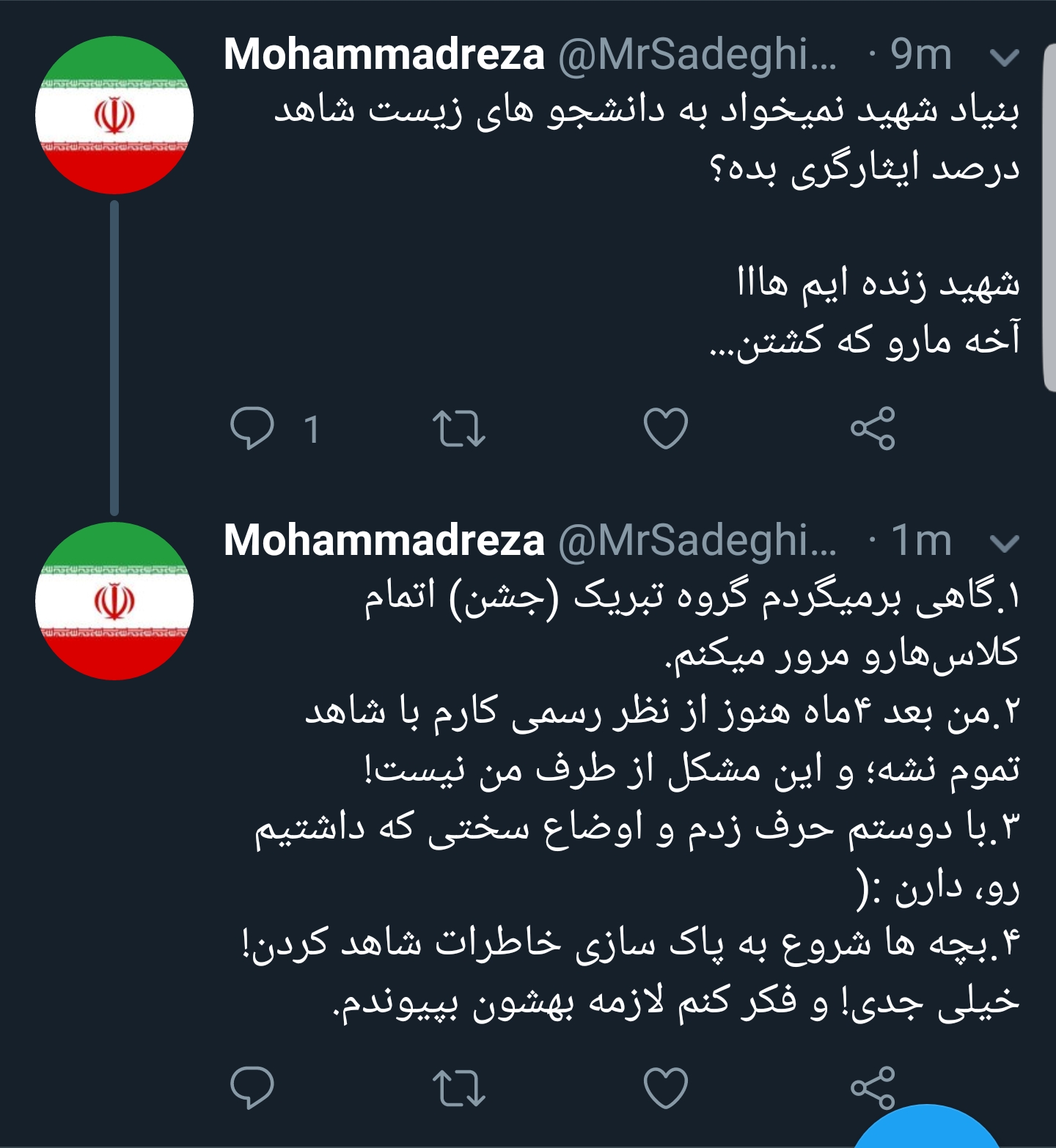Open @MrSadeghi handle in first tweet

[x=697, y=54]
